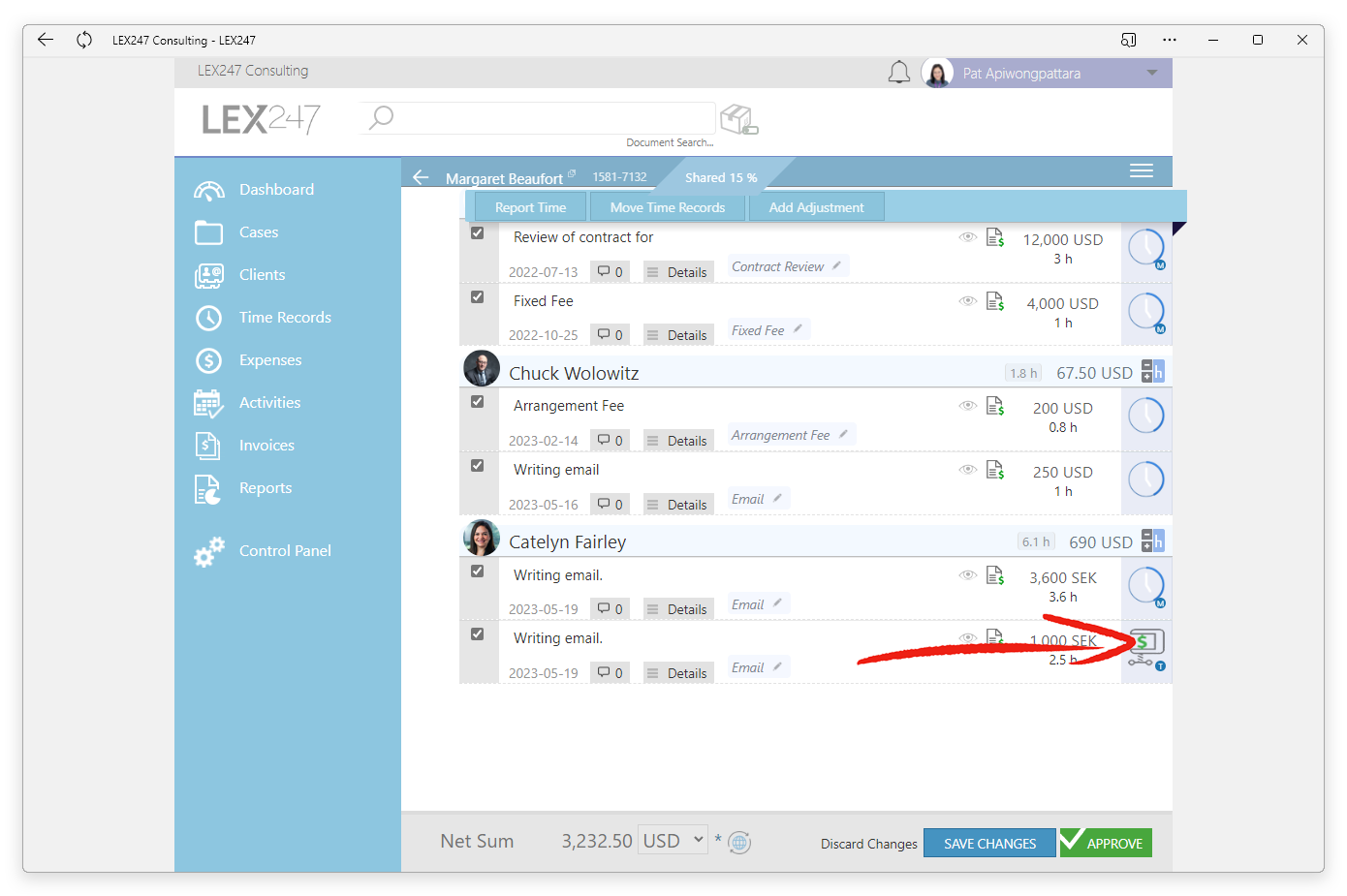Uncheck the 3,600 SEK Writing email checkbox
The image size is (1347, 896).
tap(477, 572)
